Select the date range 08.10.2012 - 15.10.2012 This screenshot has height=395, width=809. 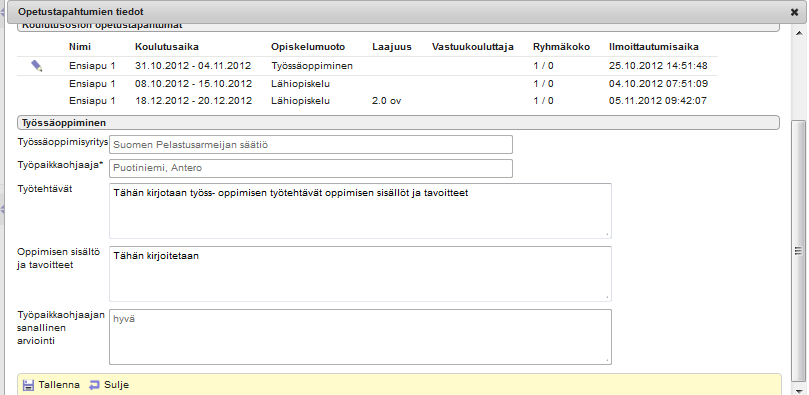193,84
